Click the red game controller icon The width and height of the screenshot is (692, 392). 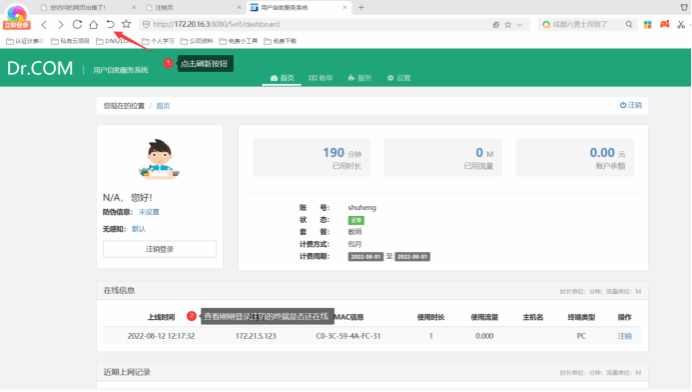(x=665, y=24)
